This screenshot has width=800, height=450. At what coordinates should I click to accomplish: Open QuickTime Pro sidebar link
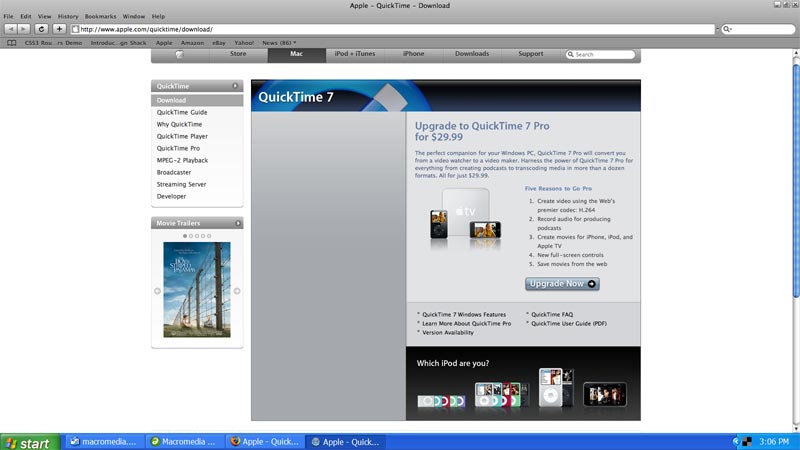click(178, 148)
